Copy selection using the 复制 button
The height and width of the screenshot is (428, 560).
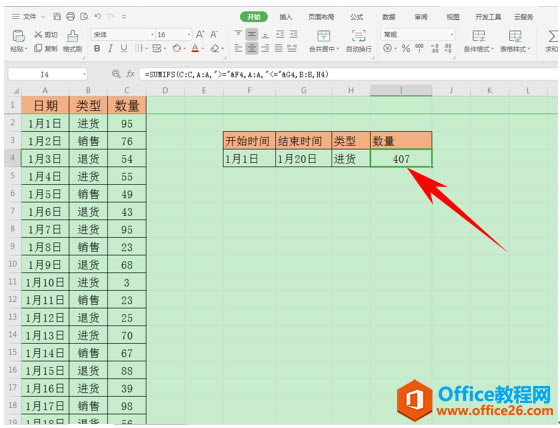click(x=46, y=48)
